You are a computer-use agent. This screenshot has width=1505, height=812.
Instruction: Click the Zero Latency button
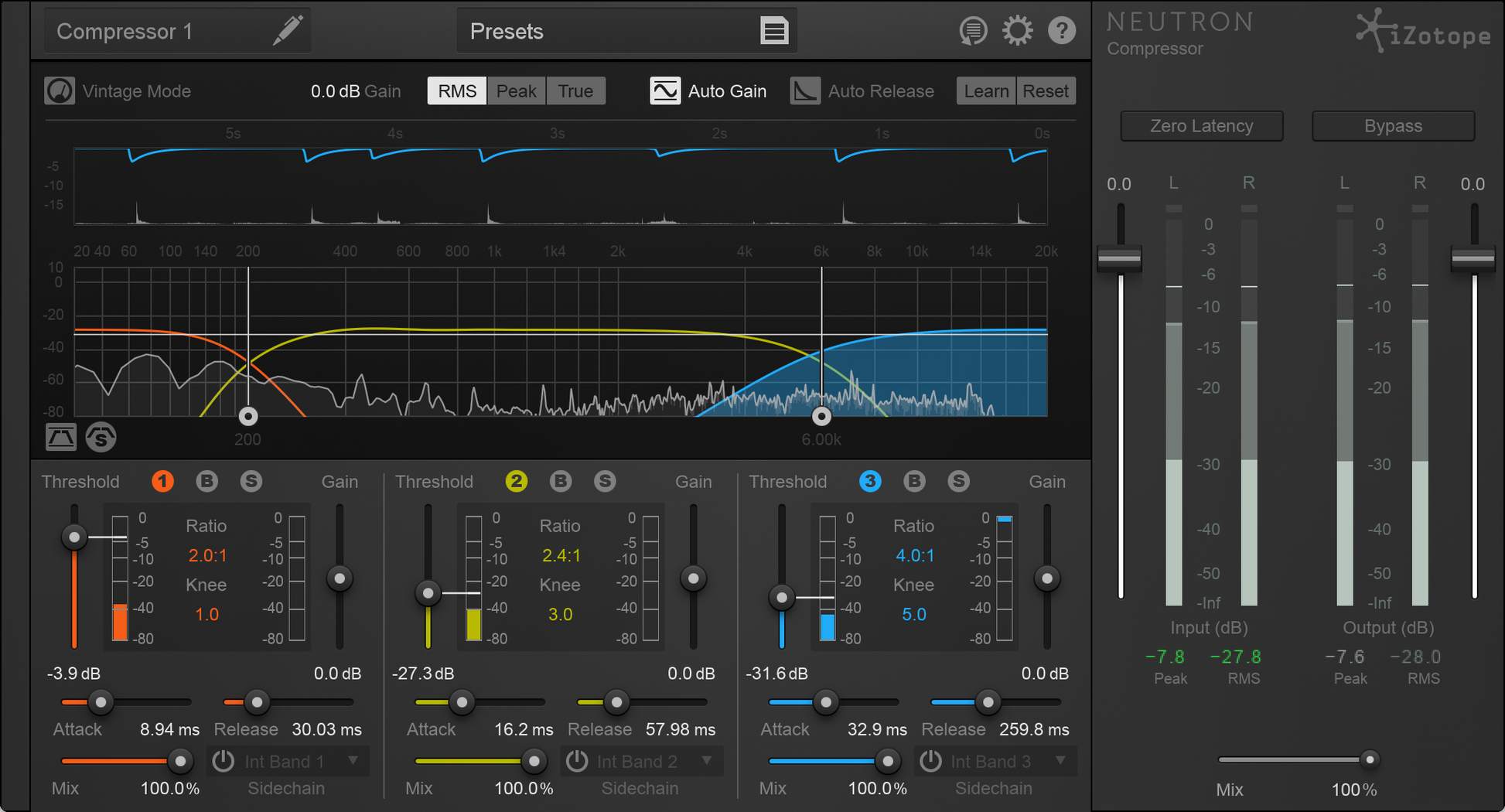[x=1201, y=126]
